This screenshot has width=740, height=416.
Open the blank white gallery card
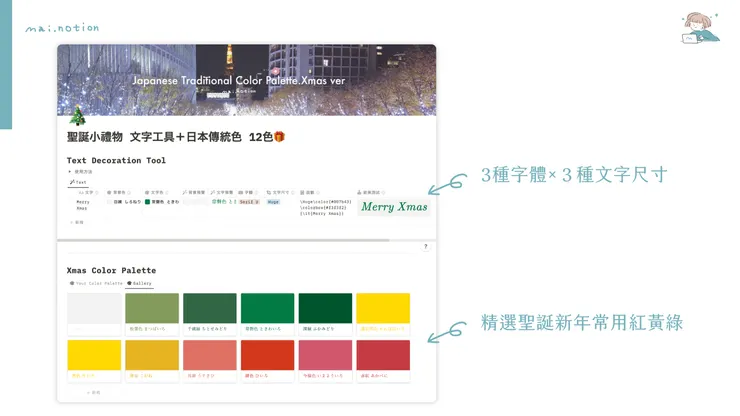click(94, 314)
